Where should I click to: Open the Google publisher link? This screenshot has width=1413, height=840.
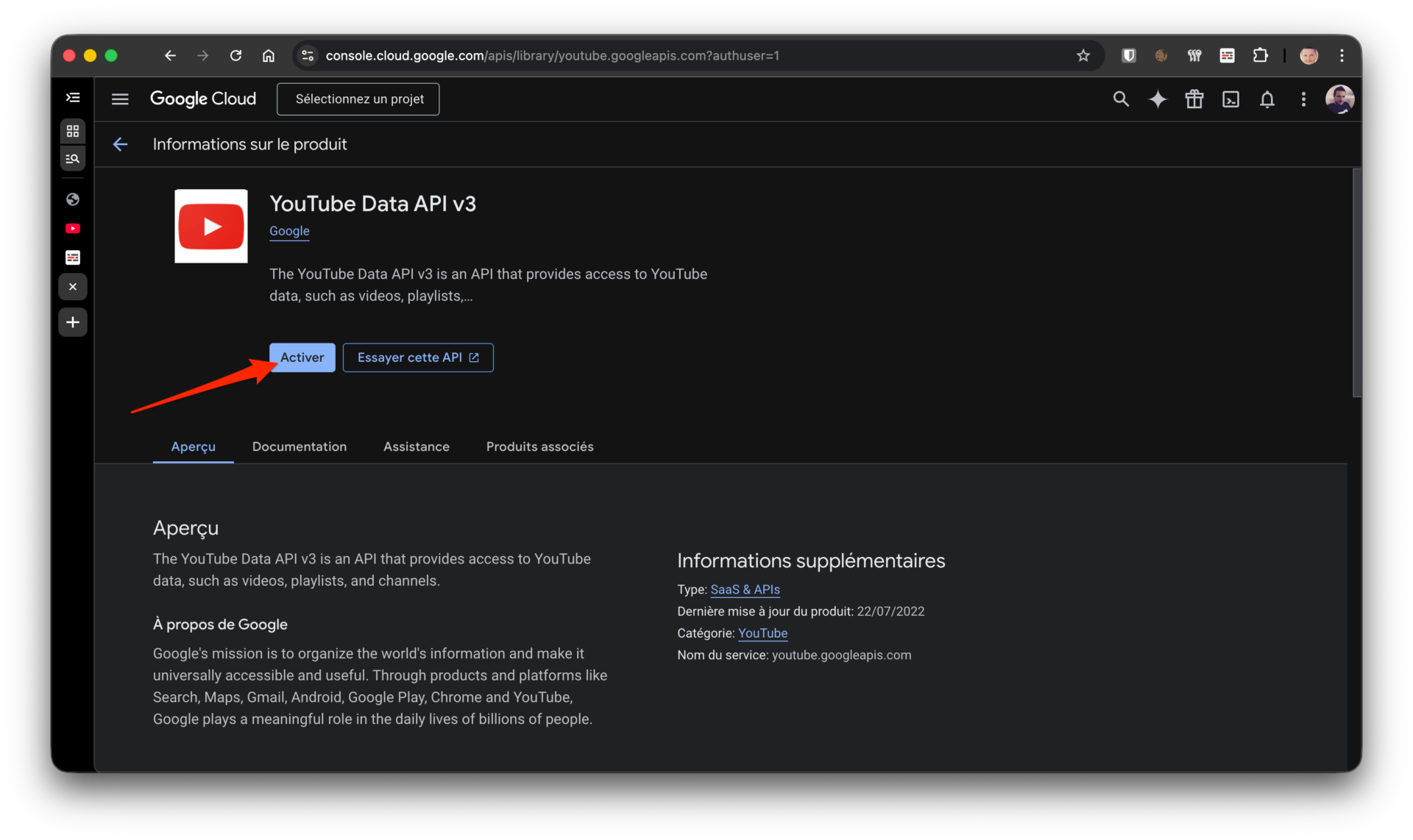tap(289, 231)
